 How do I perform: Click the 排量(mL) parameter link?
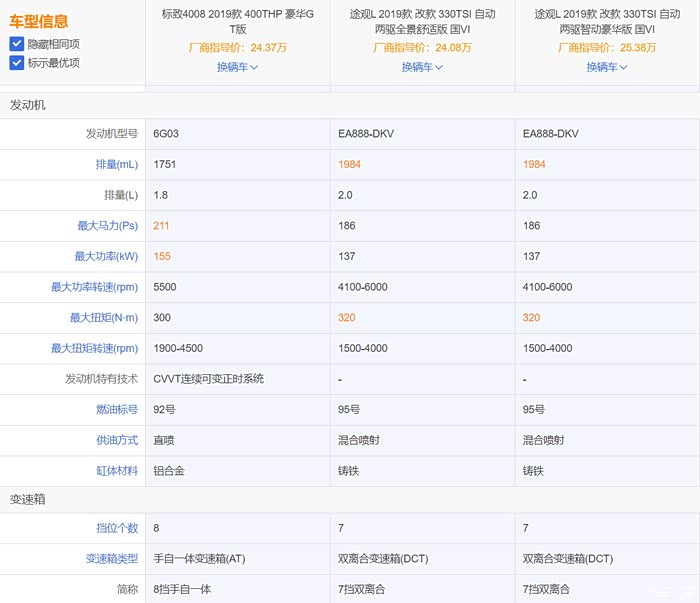pos(110,164)
